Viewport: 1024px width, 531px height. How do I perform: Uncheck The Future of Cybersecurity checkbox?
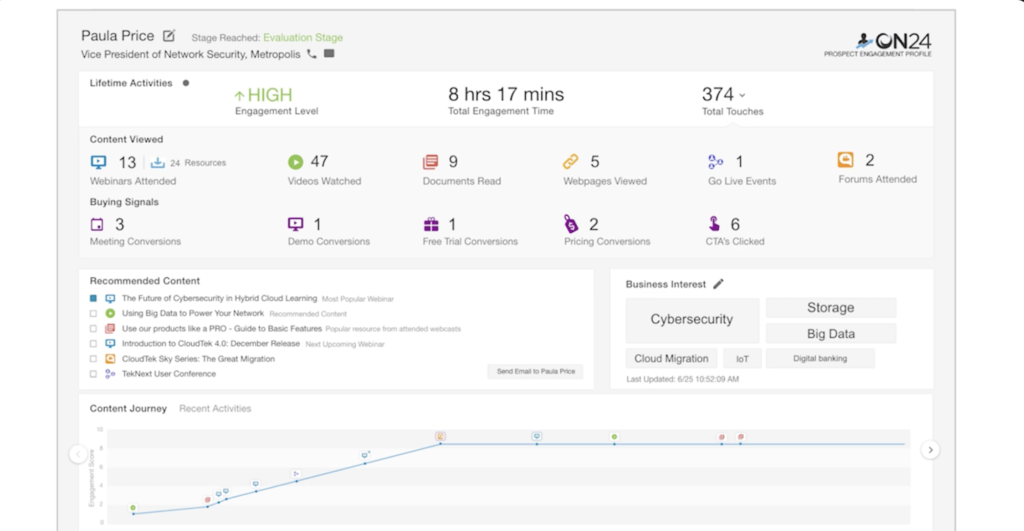(93, 298)
